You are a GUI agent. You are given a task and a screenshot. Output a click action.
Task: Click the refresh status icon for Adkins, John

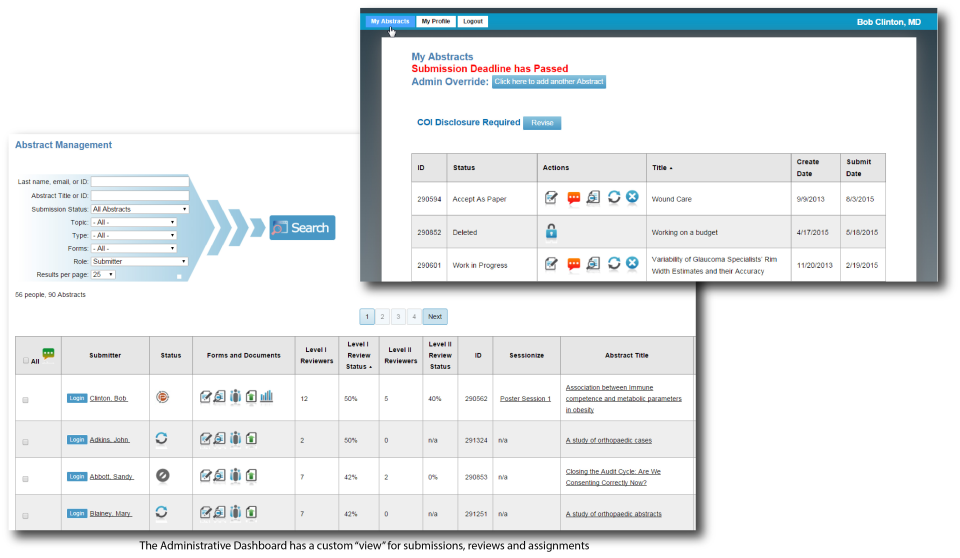[x=161, y=438]
